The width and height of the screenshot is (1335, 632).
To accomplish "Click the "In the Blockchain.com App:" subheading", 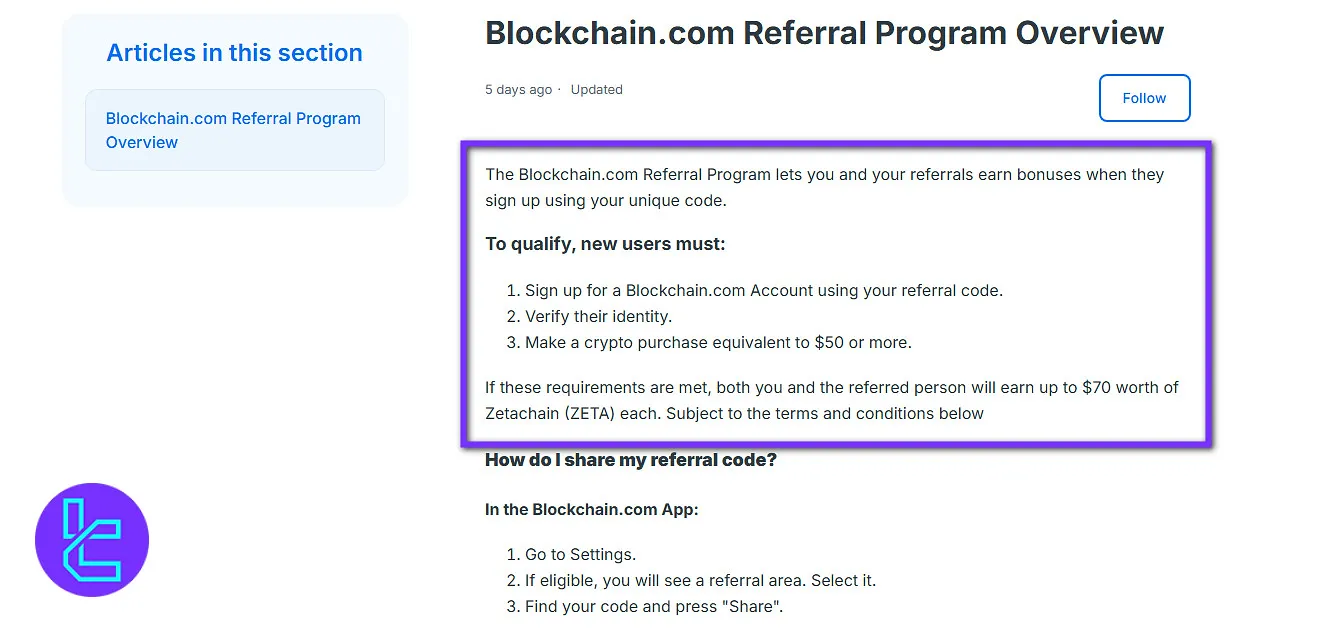I will (592, 509).
